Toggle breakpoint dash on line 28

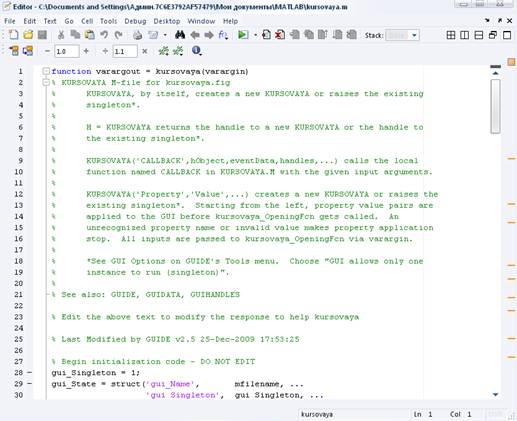click(x=29, y=373)
